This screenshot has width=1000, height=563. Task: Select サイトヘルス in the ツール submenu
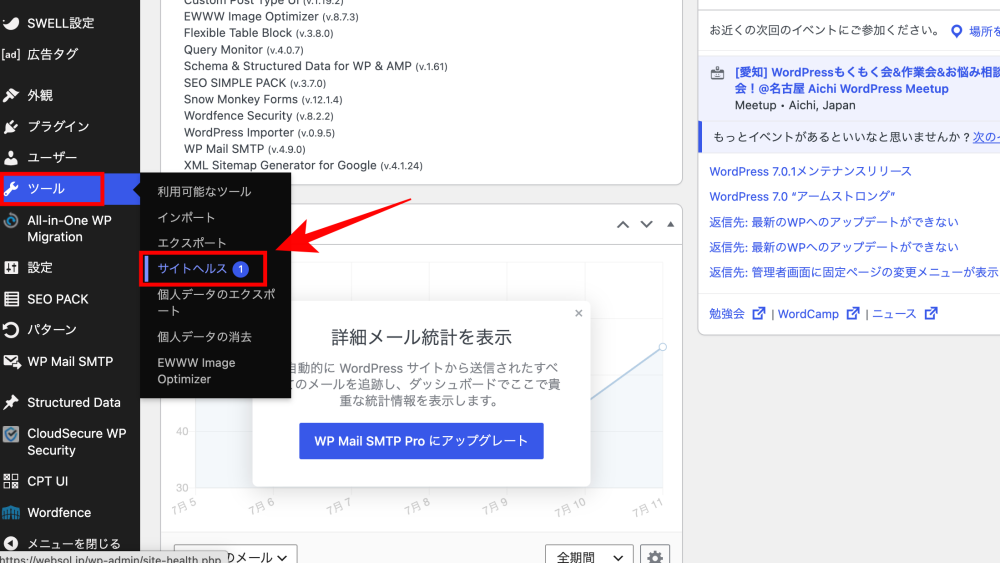202,268
